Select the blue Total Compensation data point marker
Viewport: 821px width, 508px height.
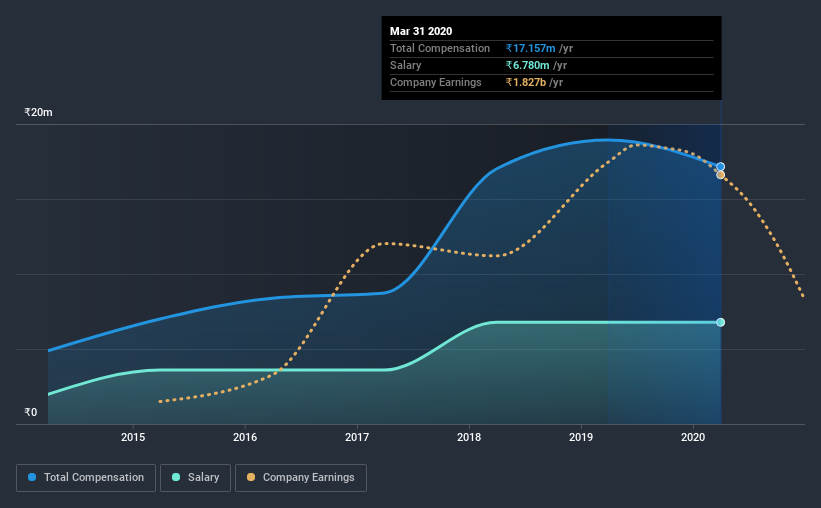point(720,167)
